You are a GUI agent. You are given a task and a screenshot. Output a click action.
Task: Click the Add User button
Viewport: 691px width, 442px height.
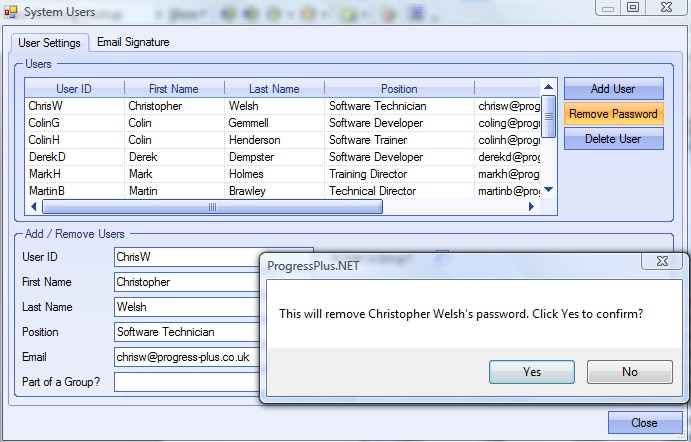[x=613, y=89]
